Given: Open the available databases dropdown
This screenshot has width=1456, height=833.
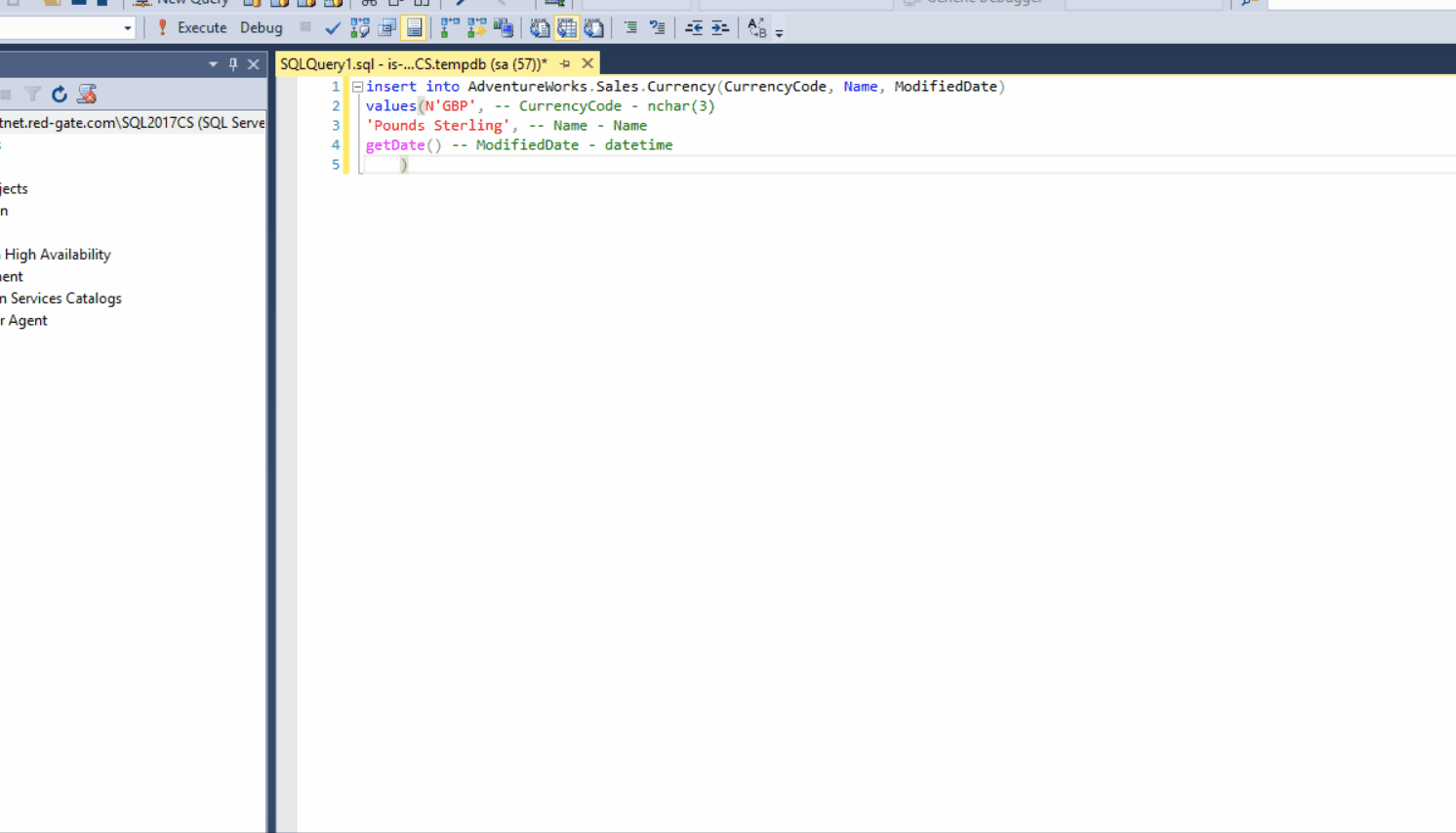Looking at the screenshot, I should click(127, 28).
